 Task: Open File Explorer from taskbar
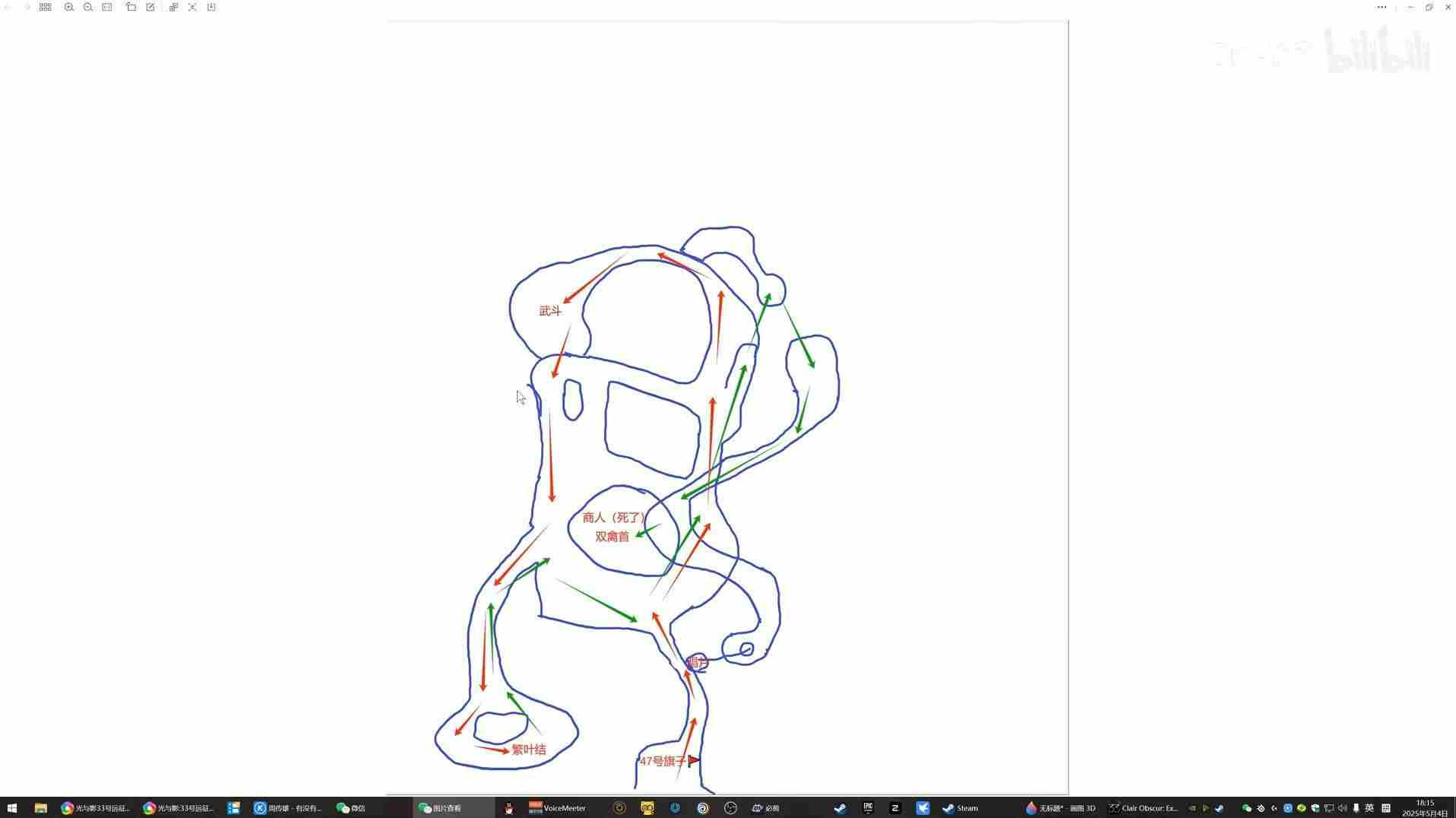click(x=41, y=808)
